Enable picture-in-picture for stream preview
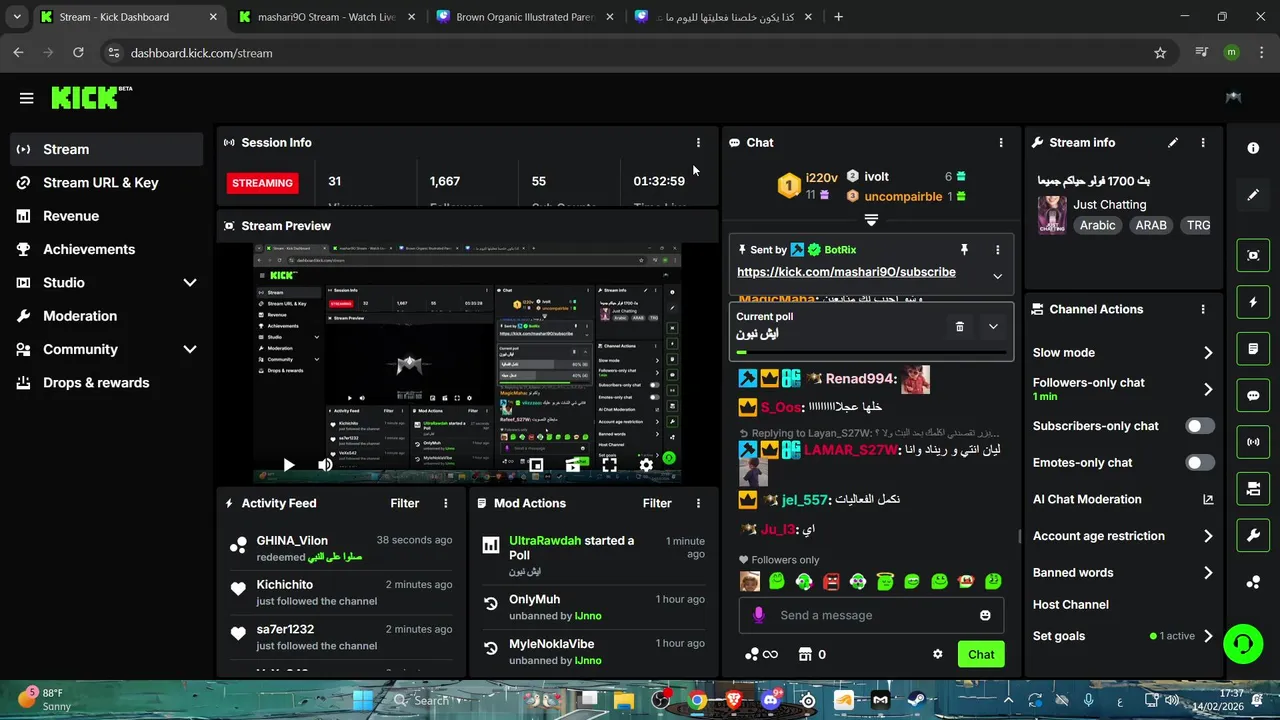The width and height of the screenshot is (1280, 720). (x=536, y=465)
